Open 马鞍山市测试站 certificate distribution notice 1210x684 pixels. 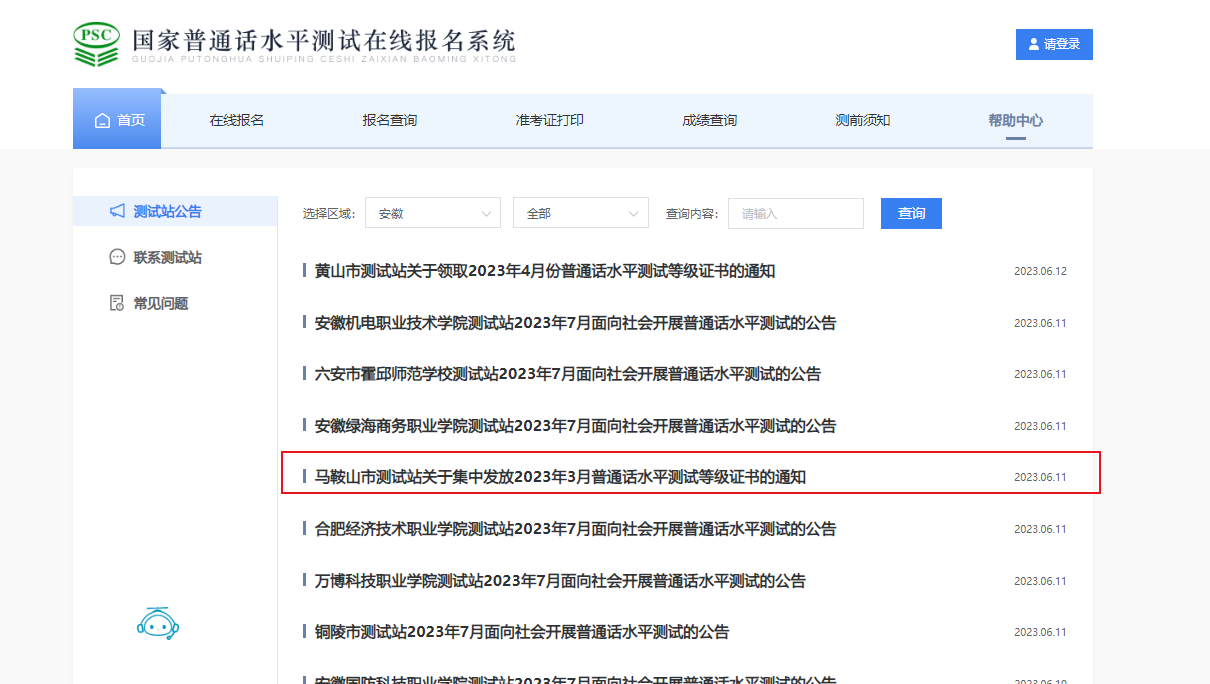click(x=560, y=477)
